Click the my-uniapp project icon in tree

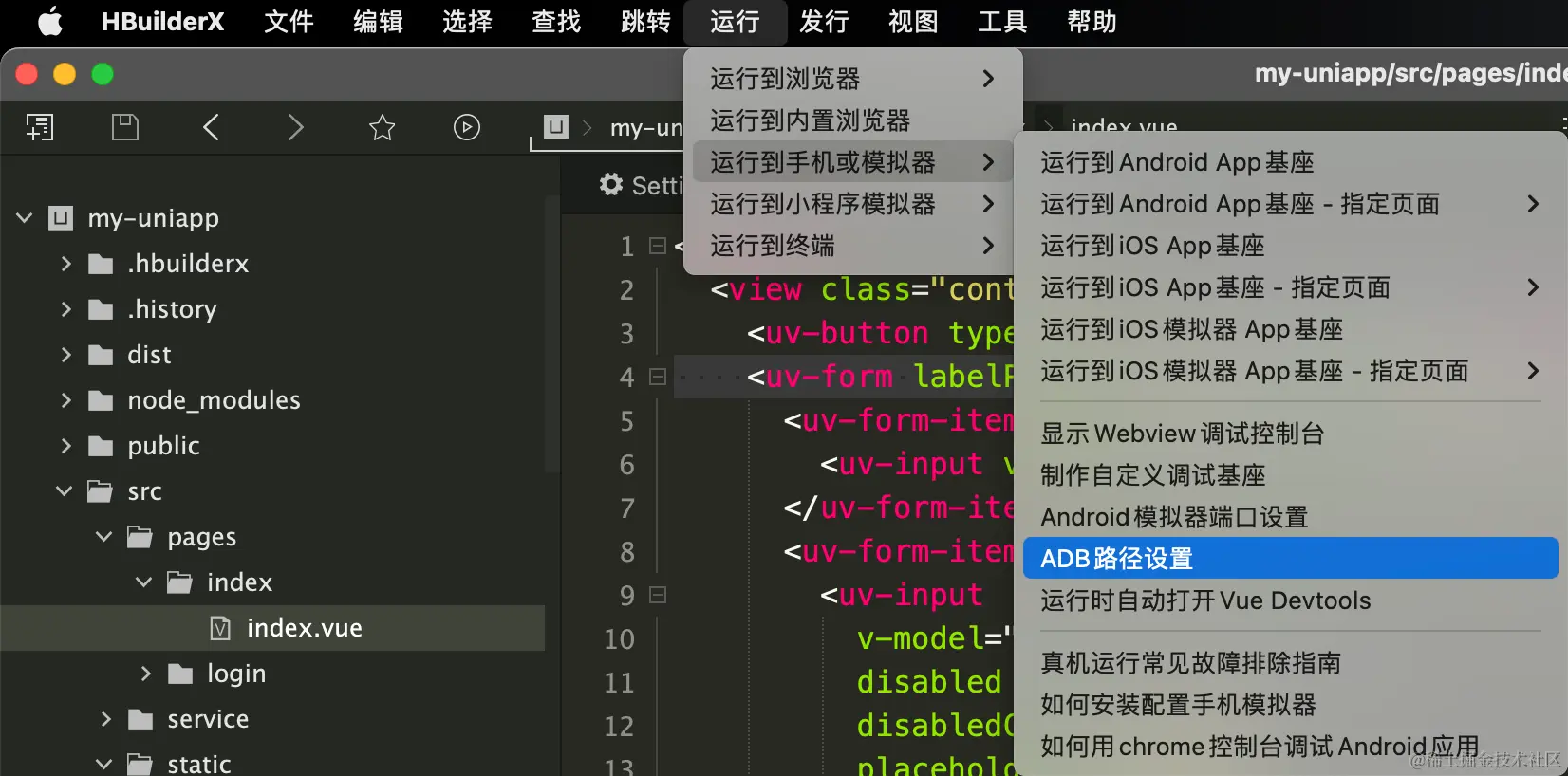(x=61, y=218)
